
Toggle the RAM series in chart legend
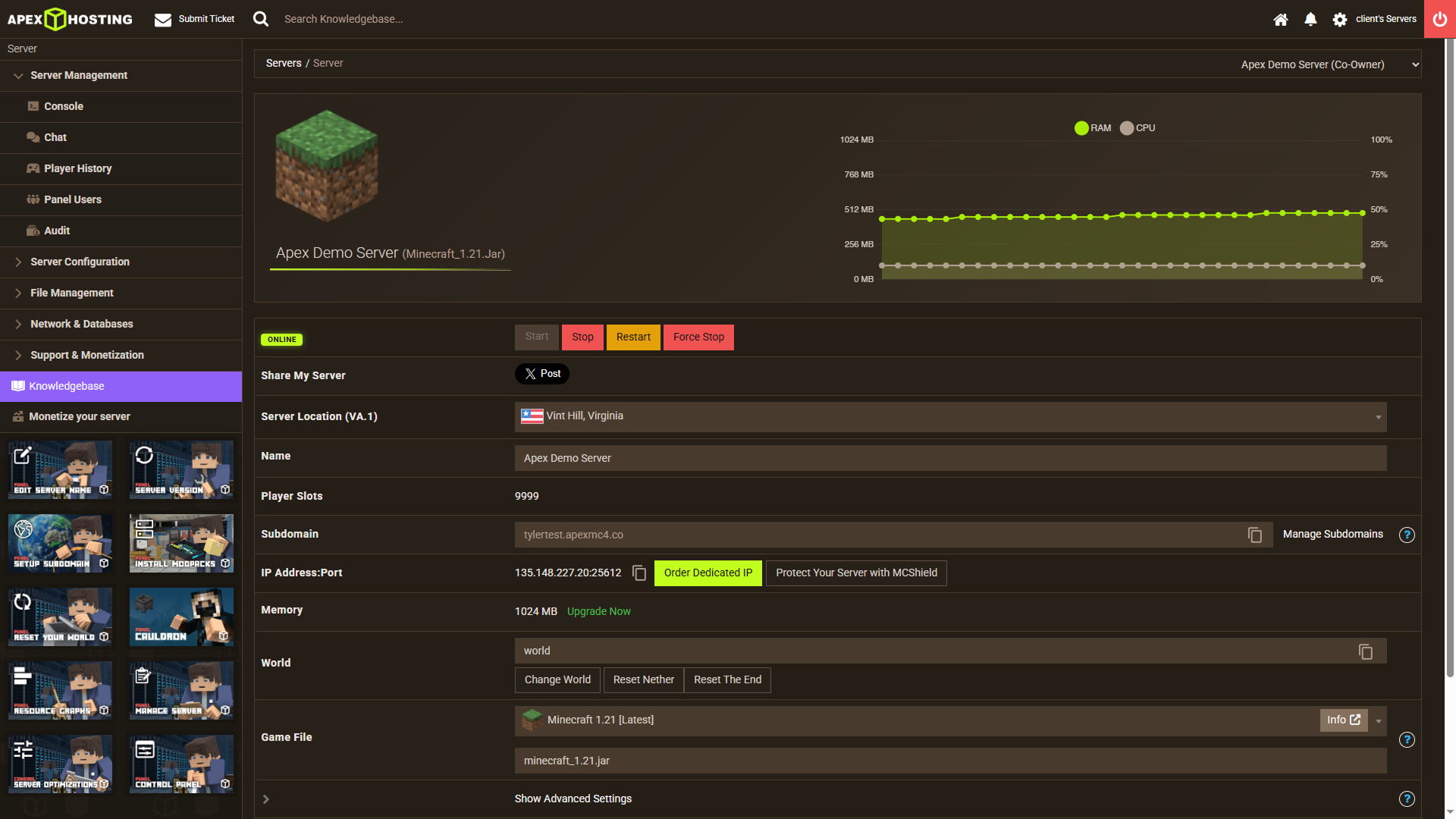1092,128
